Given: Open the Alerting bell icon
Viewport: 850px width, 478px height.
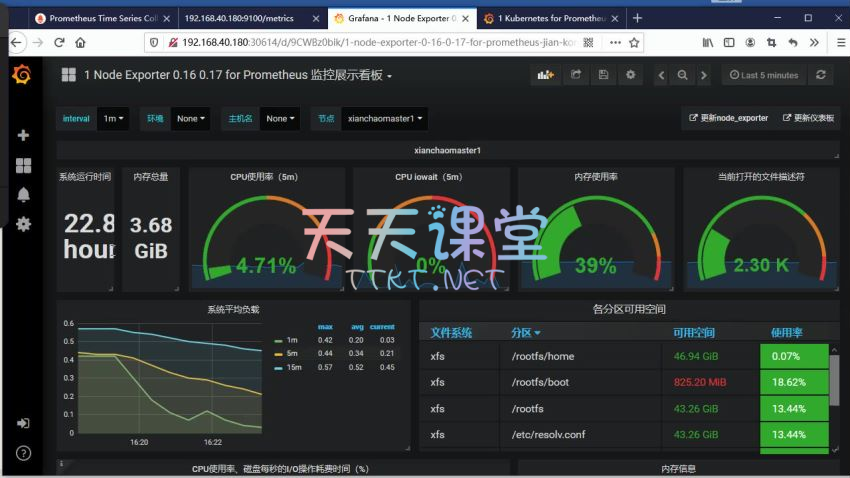Looking at the screenshot, I should 23,195.
